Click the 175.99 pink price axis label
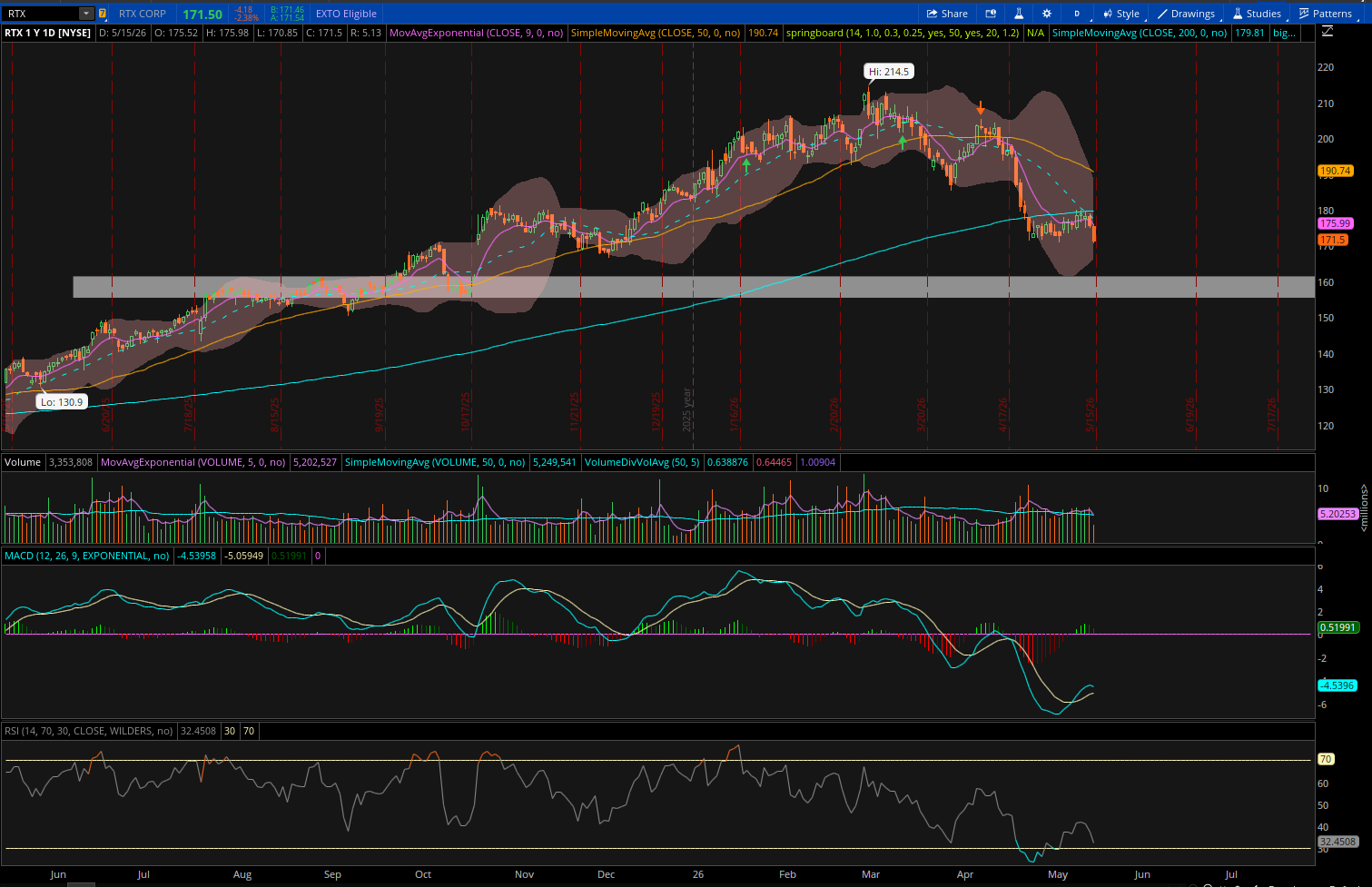The height and width of the screenshot is (887, 1372). pos(1335,223)
